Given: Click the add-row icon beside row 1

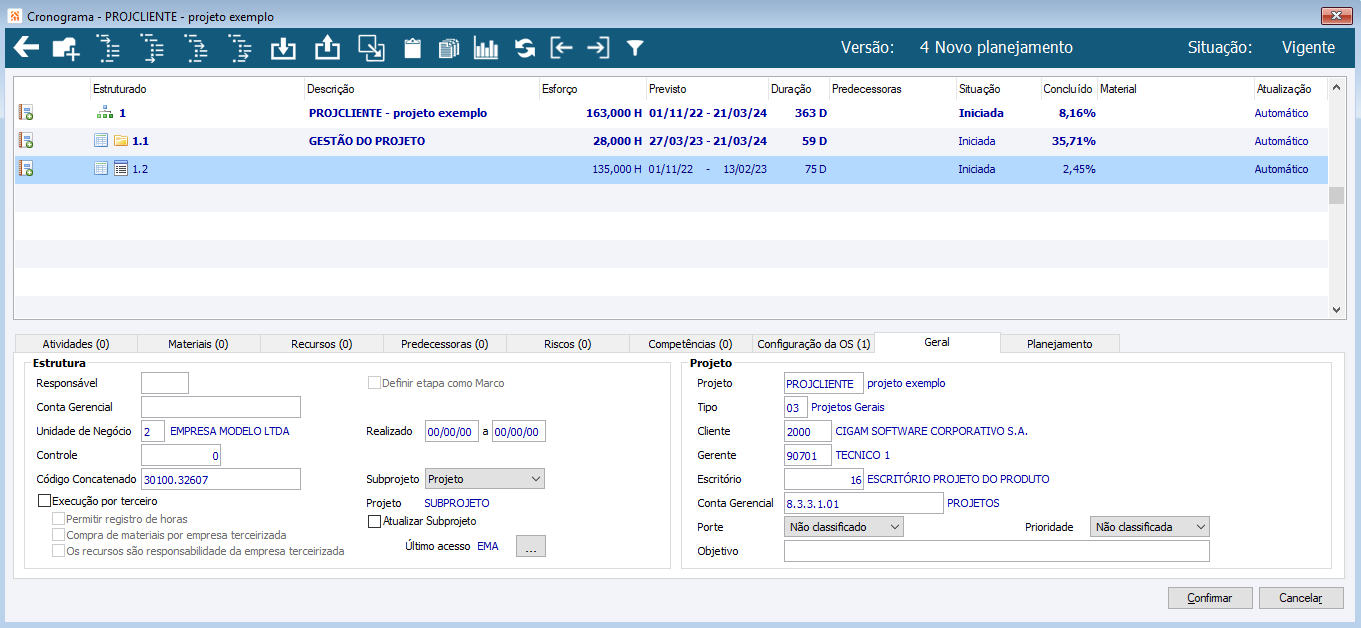Looking at the screenshot, I should [x=26, y=113].
